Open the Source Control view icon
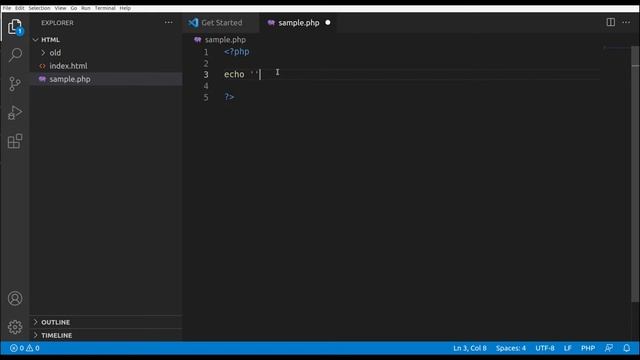640x360 pixels. point(15,84)
